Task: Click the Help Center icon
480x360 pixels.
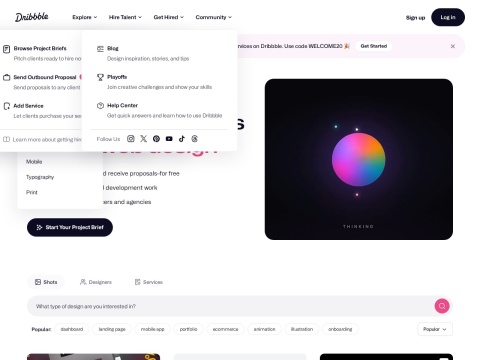Action: (x=100, y=106)
